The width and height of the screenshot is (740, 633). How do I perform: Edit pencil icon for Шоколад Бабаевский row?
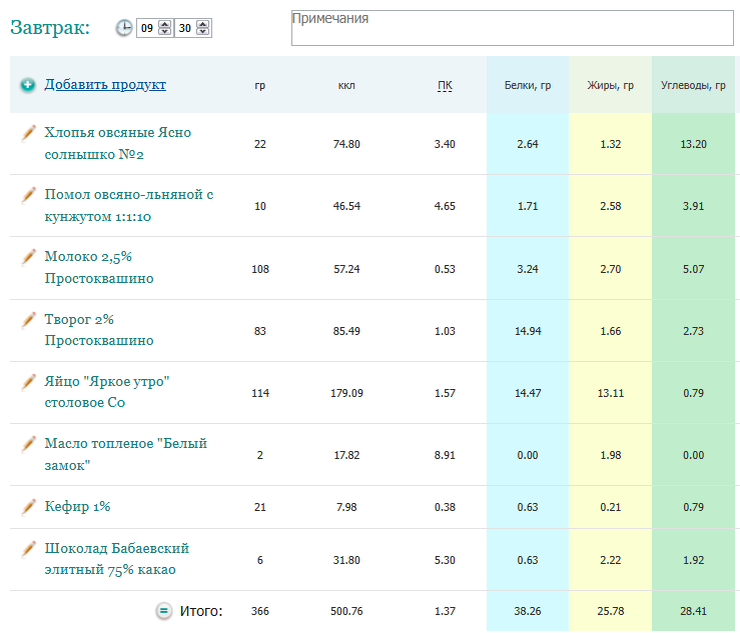click(x=28, y=549)
